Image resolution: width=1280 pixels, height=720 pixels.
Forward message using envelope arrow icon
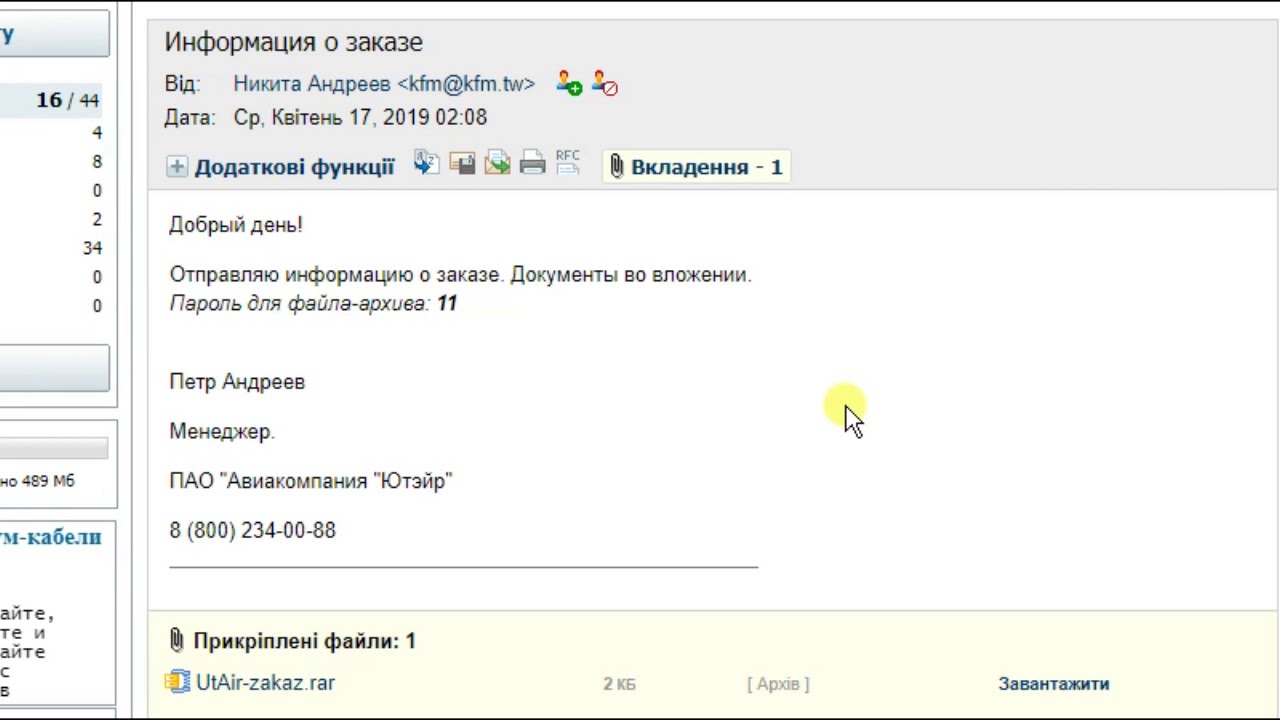[497, 163]
